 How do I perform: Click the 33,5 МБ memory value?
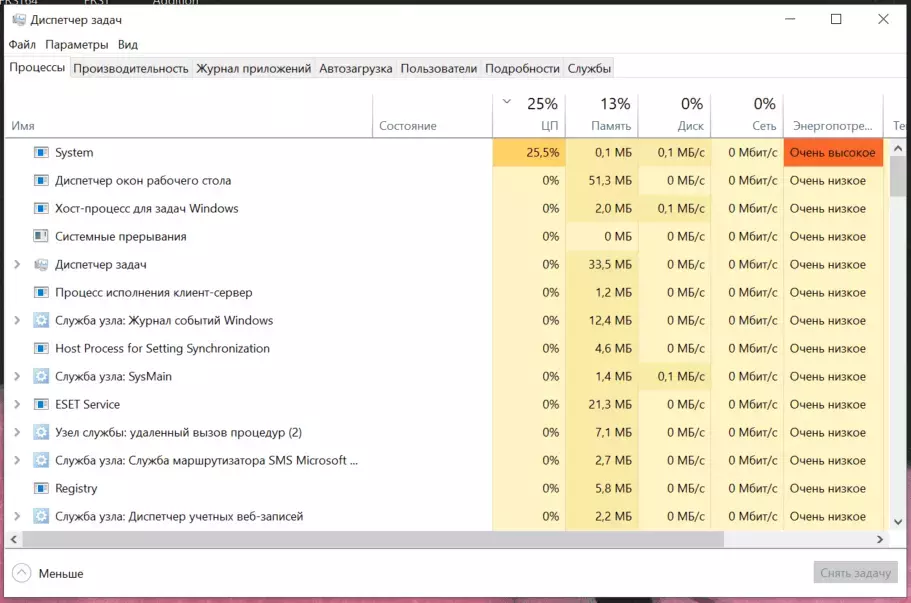[610, 264]
